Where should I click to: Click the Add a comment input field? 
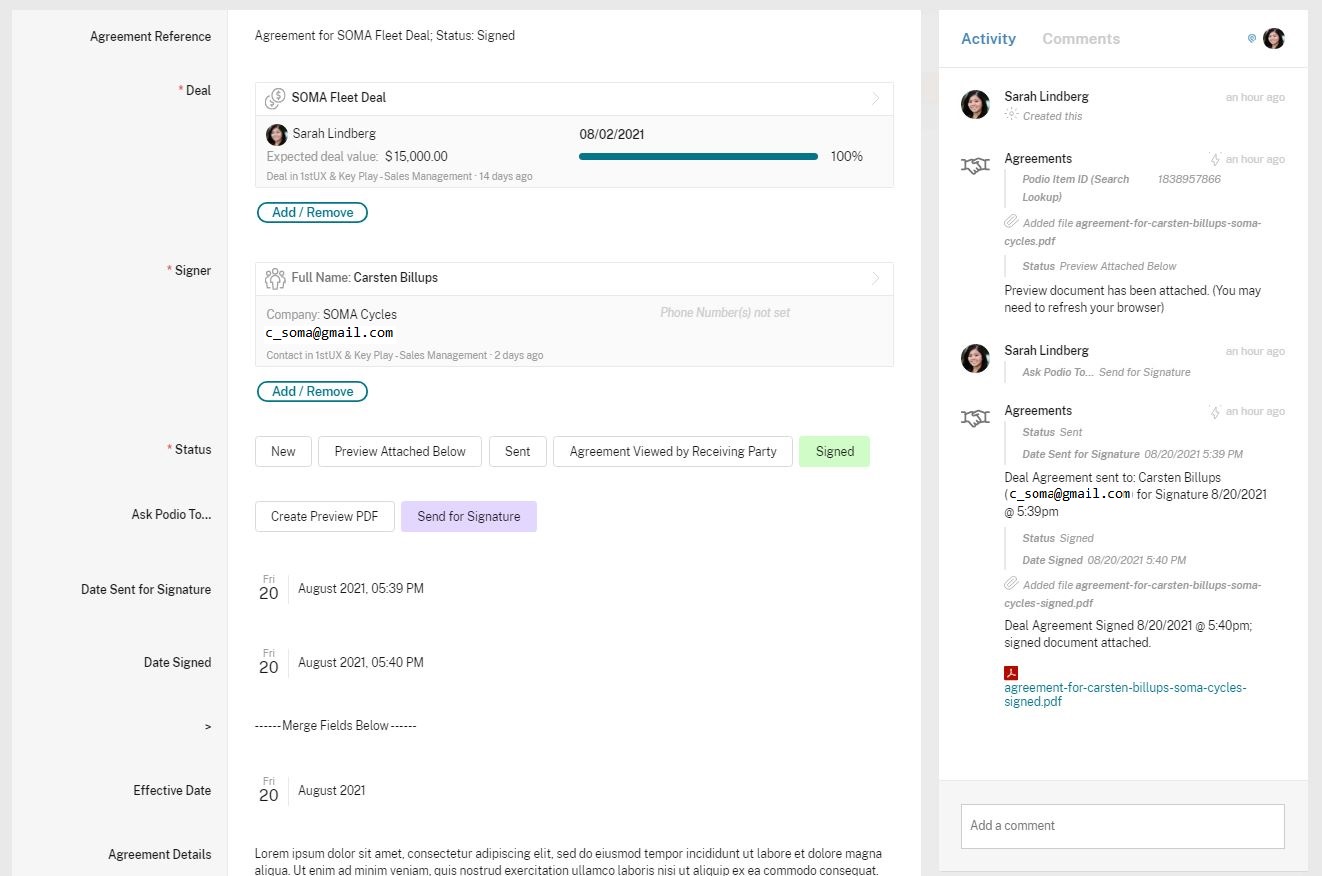coord(1122,826)
